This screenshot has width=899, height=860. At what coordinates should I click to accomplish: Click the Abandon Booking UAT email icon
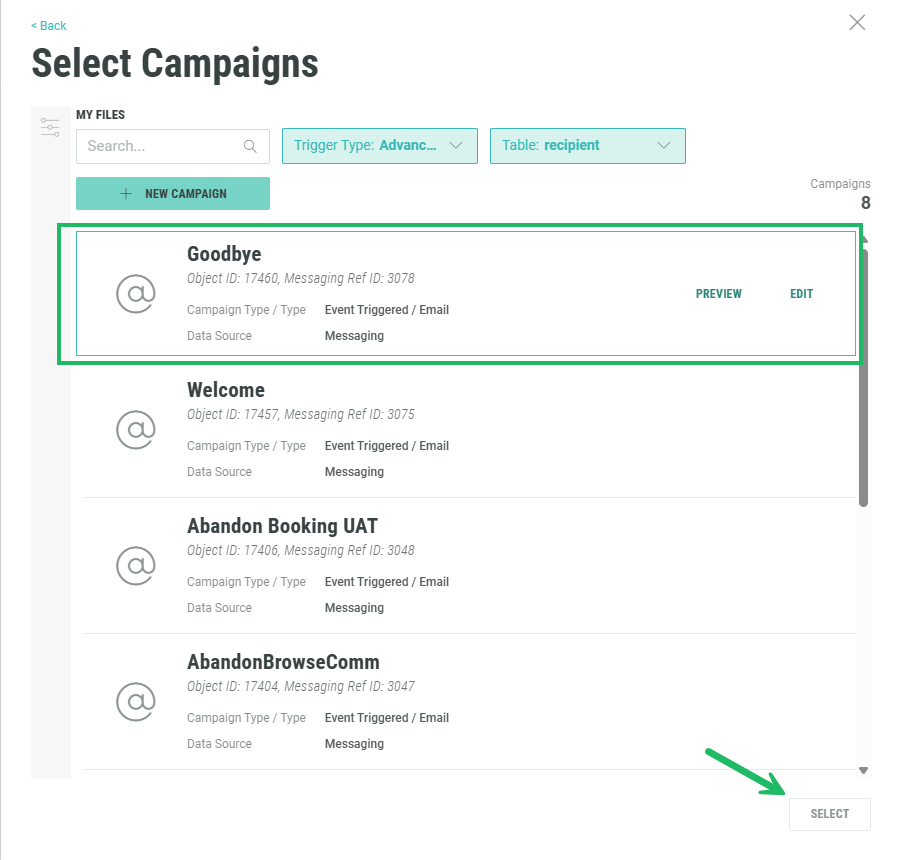coord(136,565)
